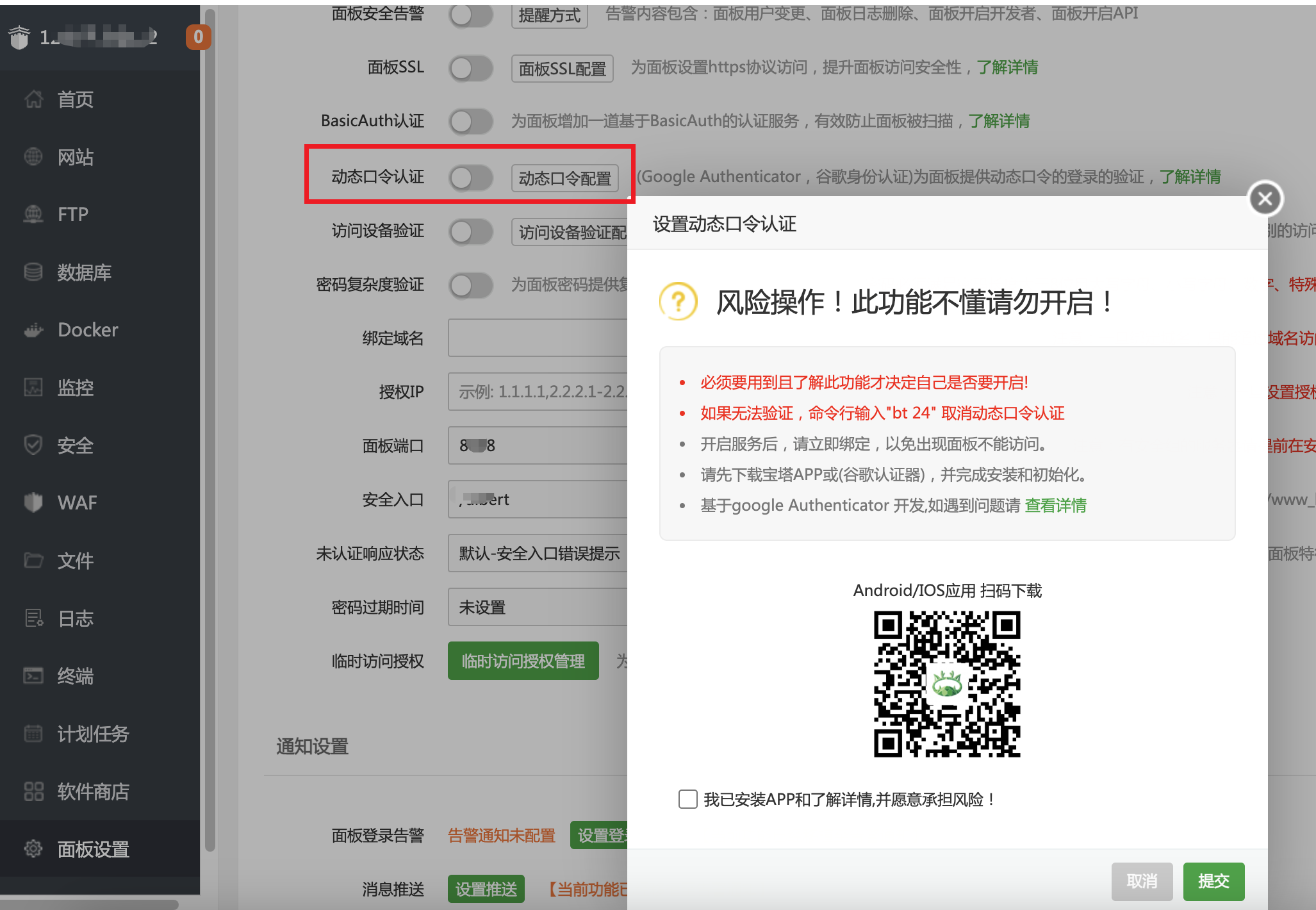Close the 设置动态口令认证 dialog
1316x910 pixels.
click(1265, 199)
